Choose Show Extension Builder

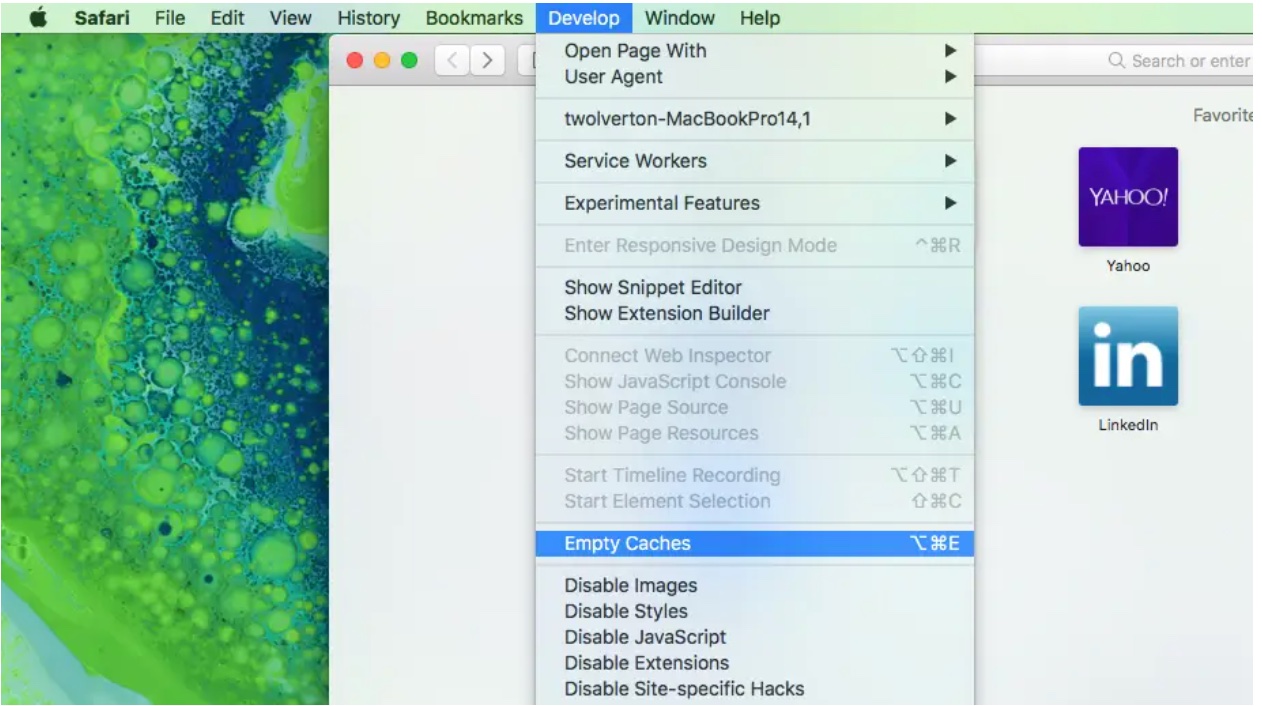(754, 313)
